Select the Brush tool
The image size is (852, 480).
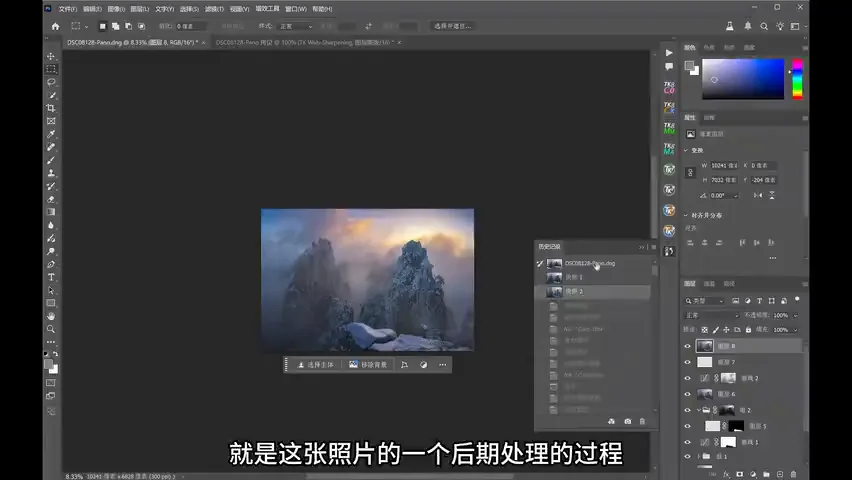click(51, 160)
